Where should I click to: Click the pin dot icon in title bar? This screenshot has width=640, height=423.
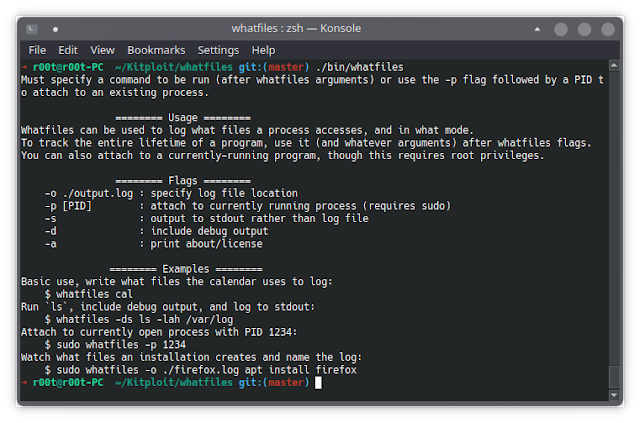click(56, 29)
